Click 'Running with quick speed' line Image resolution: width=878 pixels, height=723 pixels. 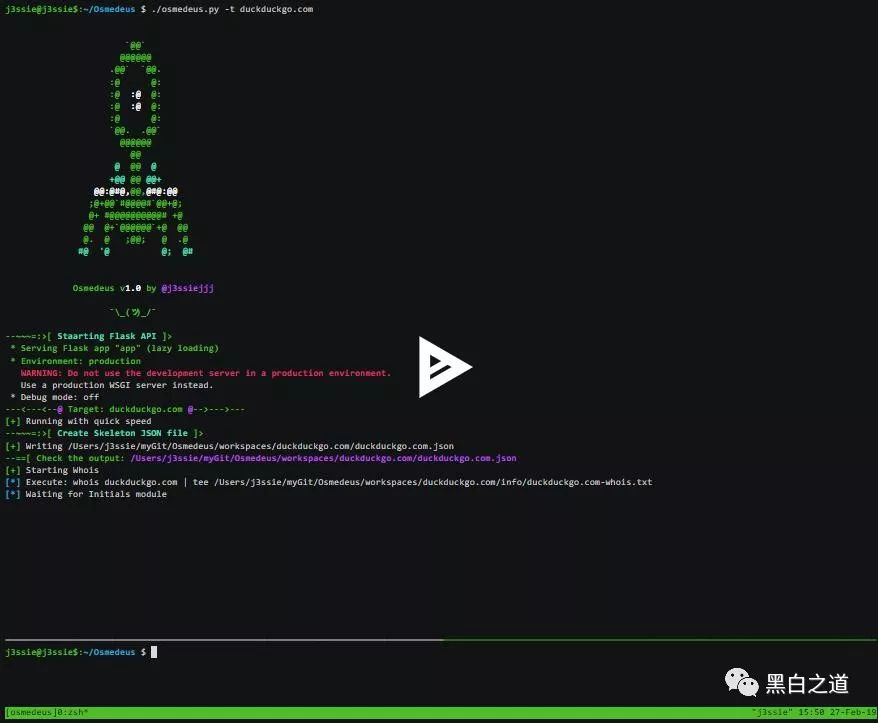78,421
